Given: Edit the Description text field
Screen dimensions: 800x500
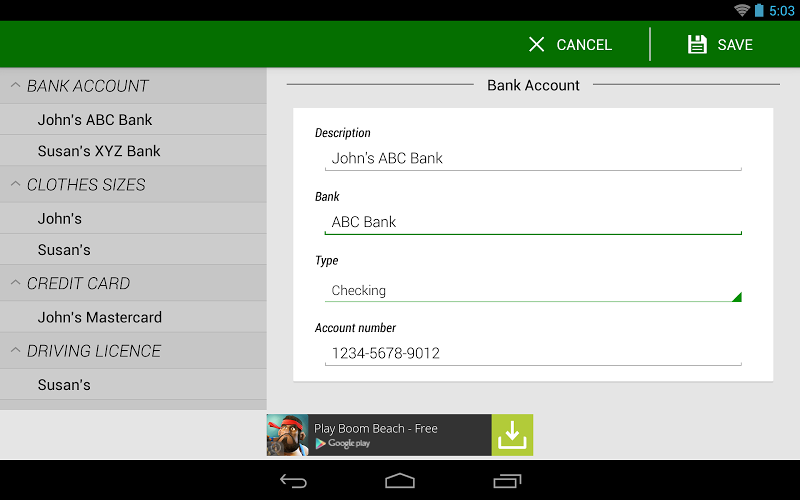Looking at the screenshot, I should point(532,158).
